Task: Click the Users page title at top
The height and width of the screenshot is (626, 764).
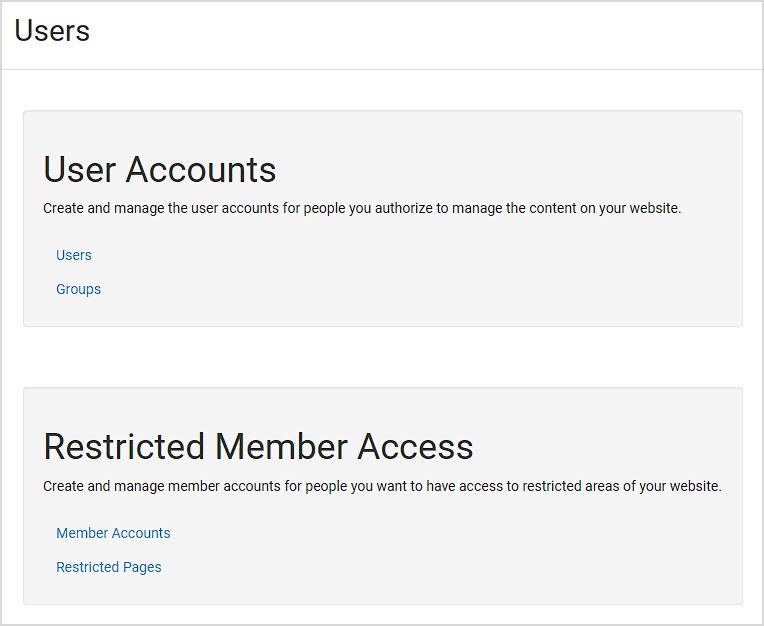Action: coord(52,31)
